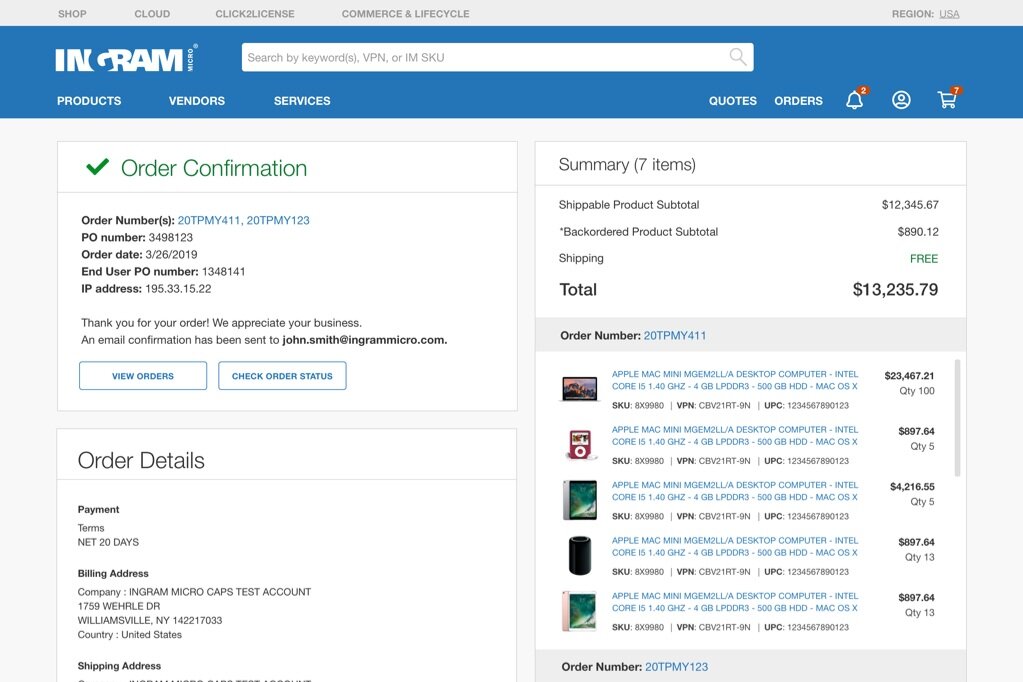Open the SHOP top menu
Image resolution: width=1023 pixels, height=682 pixels.
[72, 14]
